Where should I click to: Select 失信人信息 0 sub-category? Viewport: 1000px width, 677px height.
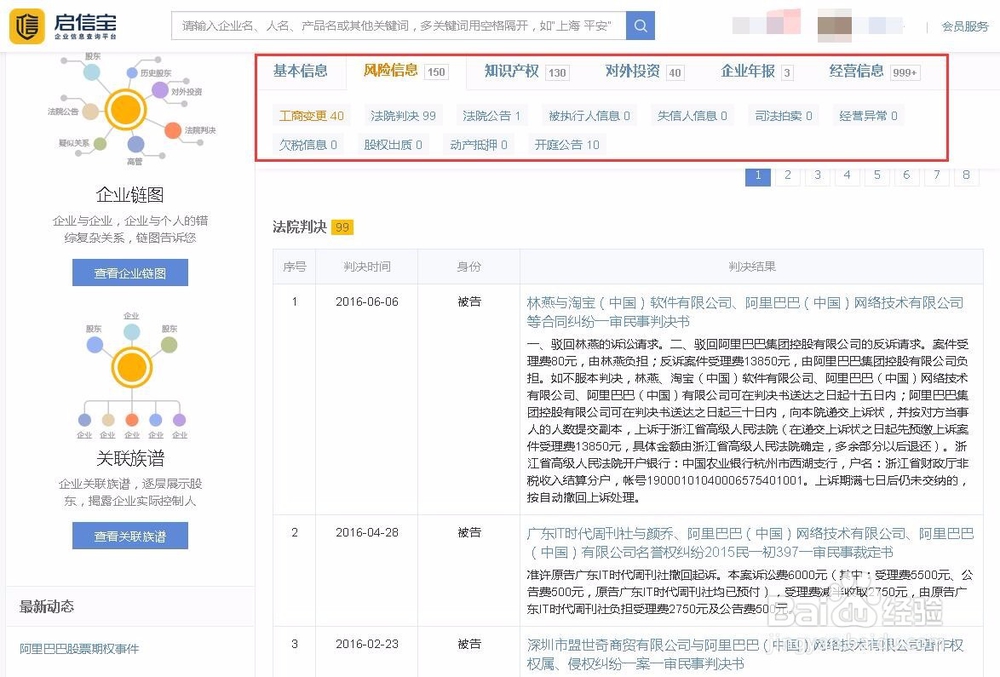pyautogui.click(x=692, y=116)
